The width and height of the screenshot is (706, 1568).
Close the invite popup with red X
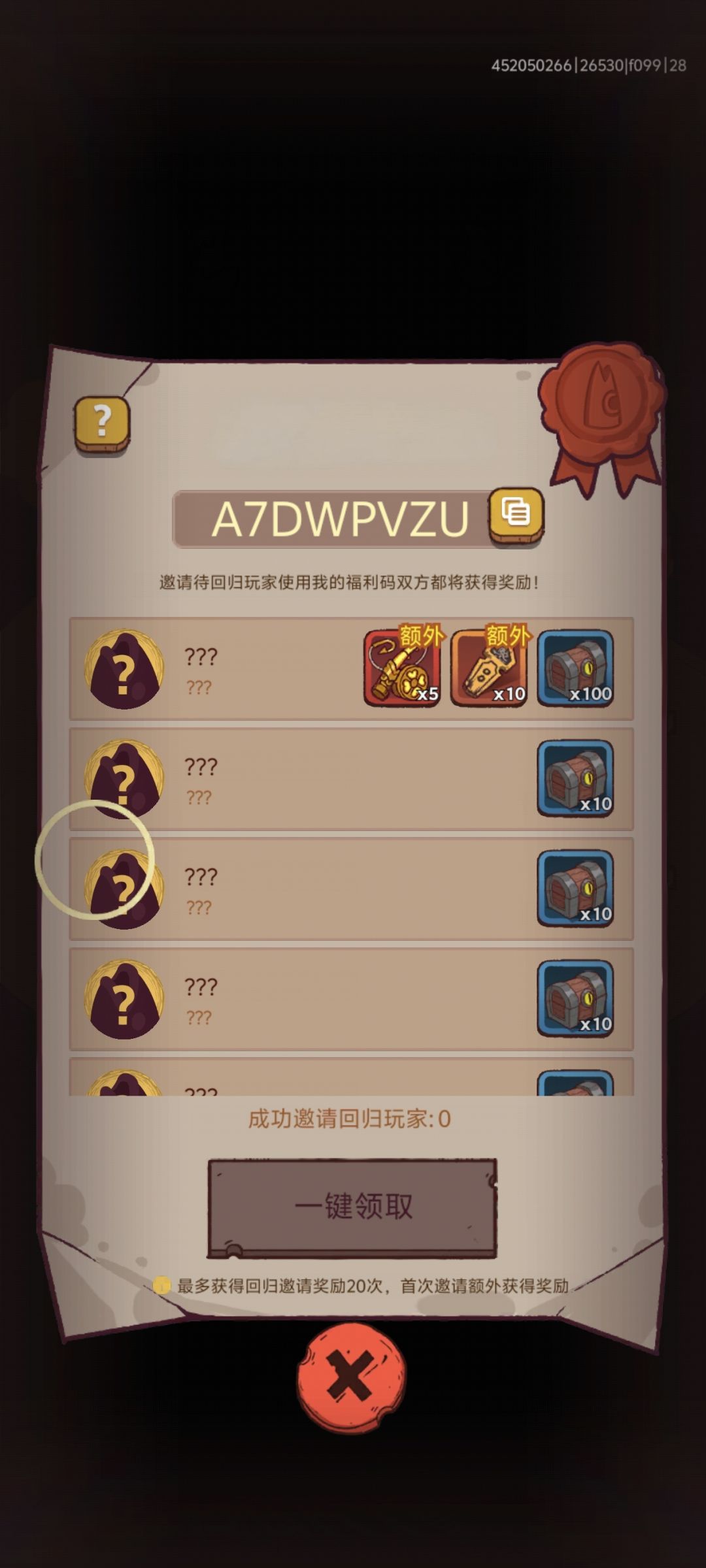pyautogui.click(x=352, y=1377)
